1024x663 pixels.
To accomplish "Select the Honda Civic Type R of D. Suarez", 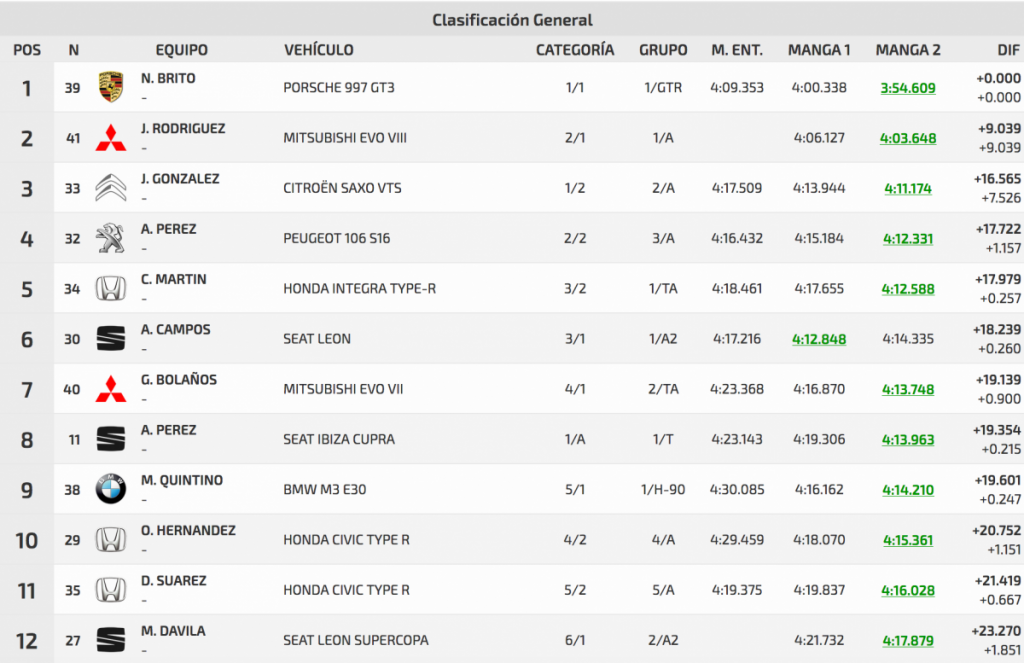I will pos(346,590).
